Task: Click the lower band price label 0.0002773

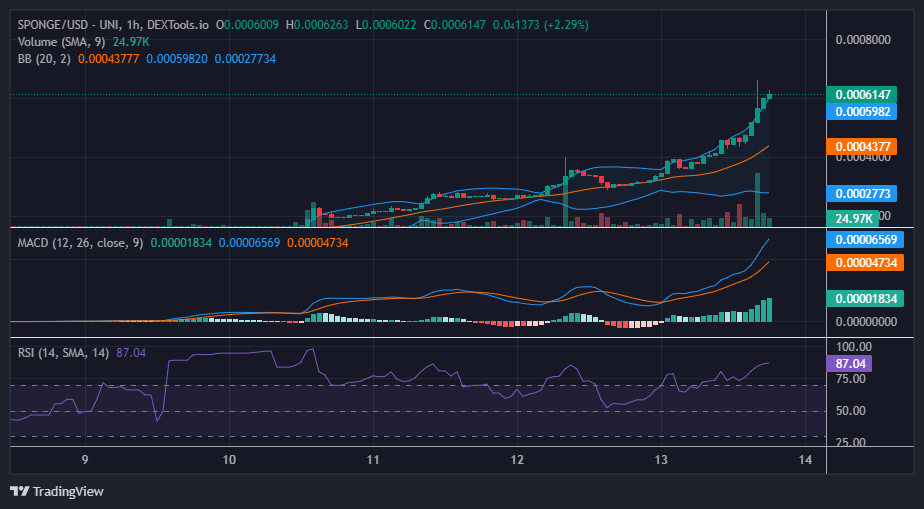Action: [862, 193]
